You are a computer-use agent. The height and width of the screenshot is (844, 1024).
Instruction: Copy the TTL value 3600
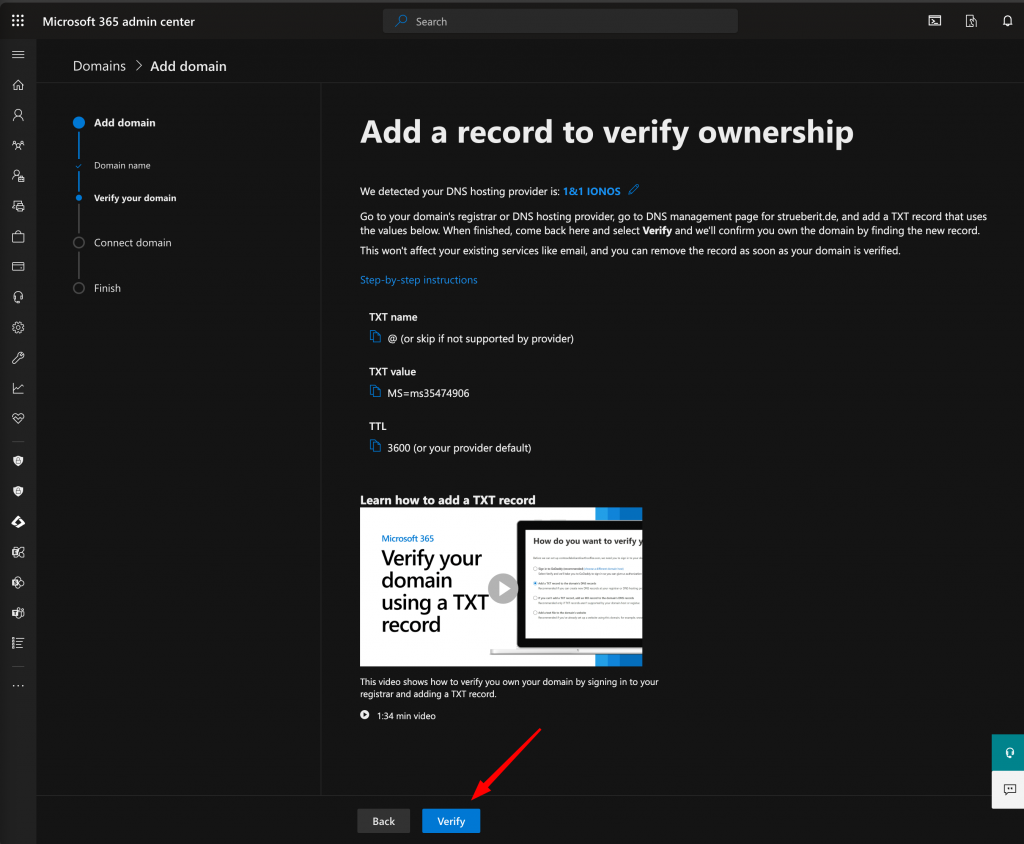[x=376, y=447]
